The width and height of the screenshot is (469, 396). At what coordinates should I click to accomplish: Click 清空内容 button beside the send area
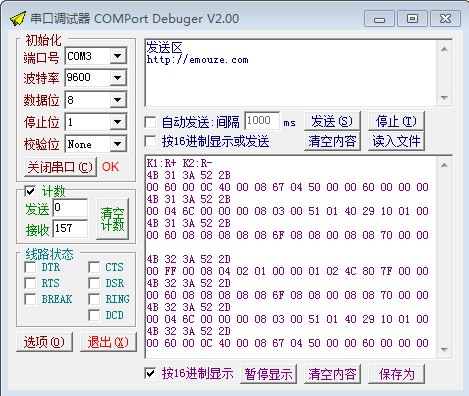click(332, 141)
